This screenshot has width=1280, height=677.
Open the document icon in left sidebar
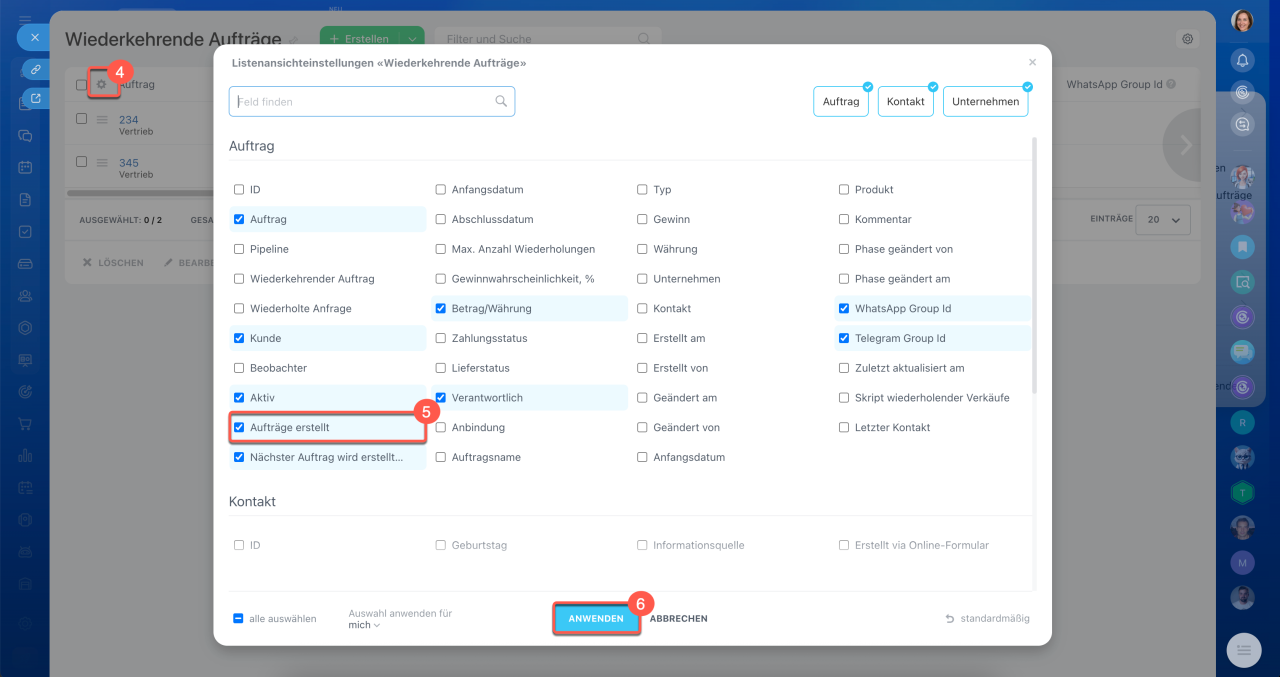point(25,199)
